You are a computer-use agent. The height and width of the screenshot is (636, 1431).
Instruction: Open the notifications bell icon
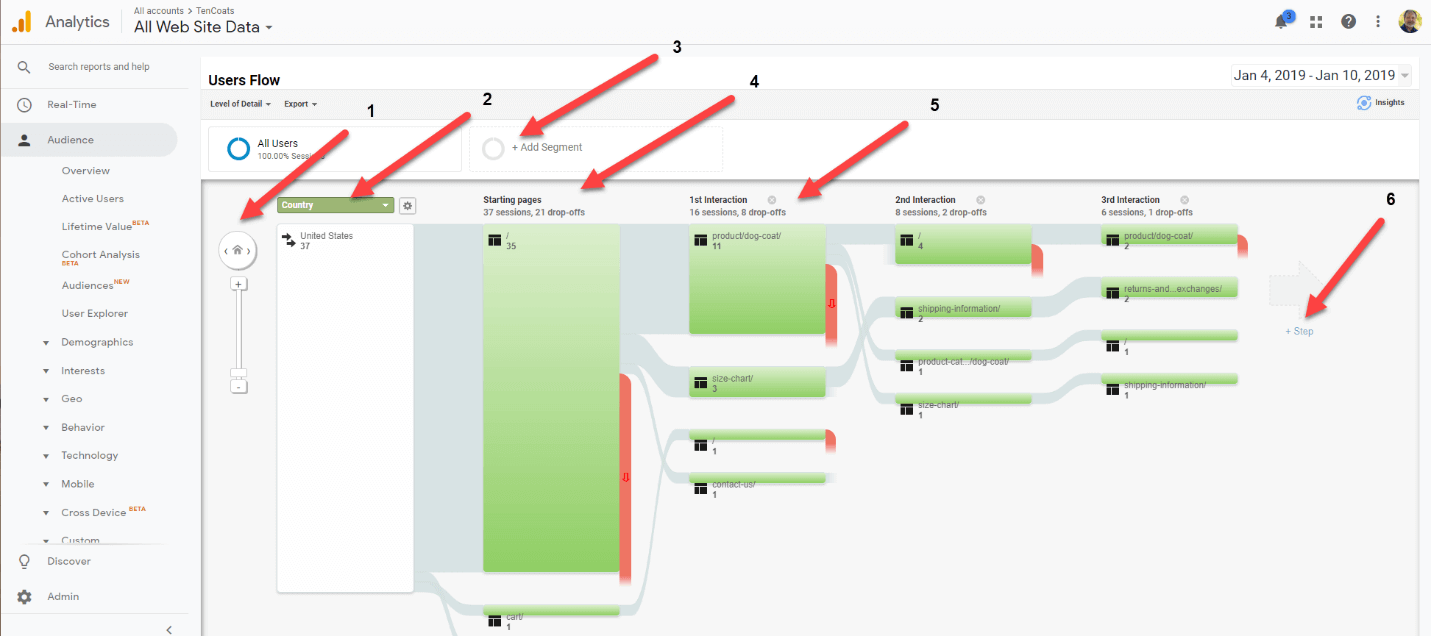[1283, 21]
